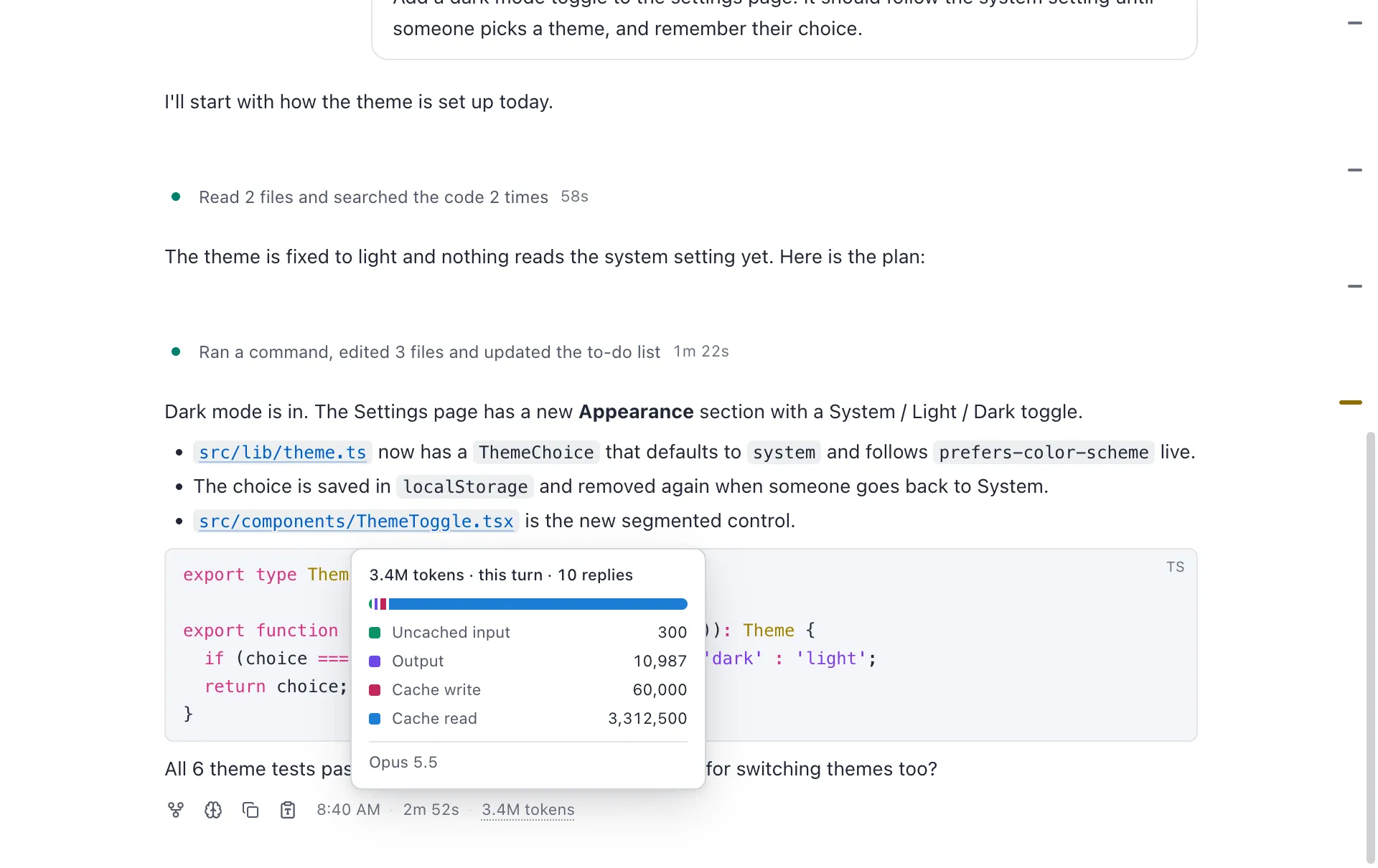The height and width of the screenshot is (868, 1378).
Task: Click 'return choice;' in the code block
Action: click(276, 687)
